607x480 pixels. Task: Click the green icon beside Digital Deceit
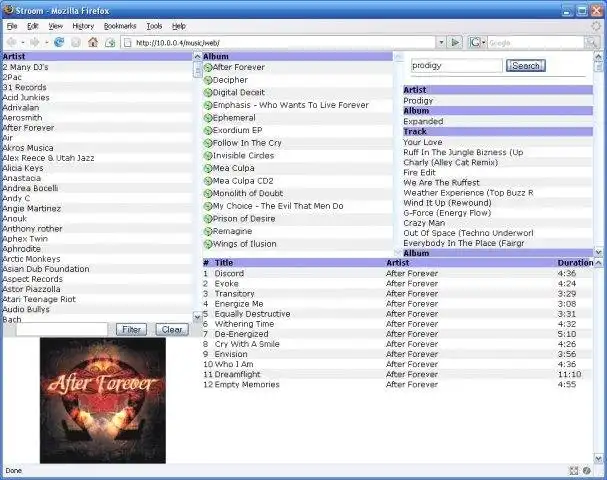(x=208, y=93)
